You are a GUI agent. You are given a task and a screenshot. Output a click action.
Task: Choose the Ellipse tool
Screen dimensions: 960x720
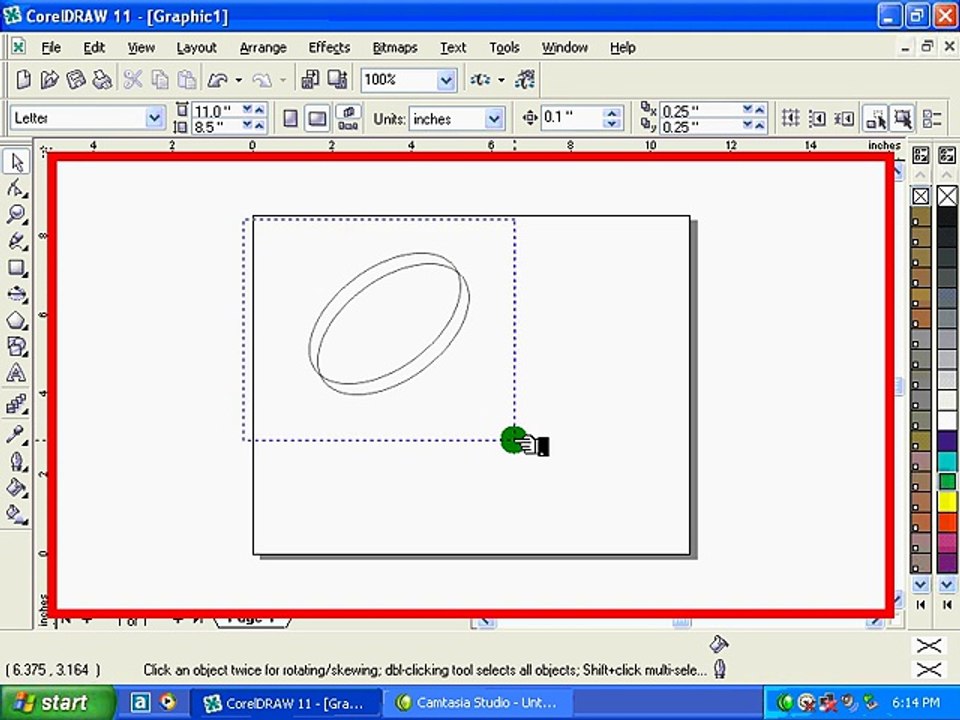click(x=16, y=294)
